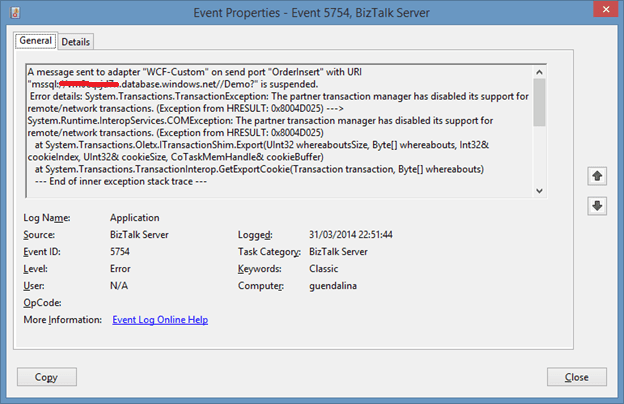Click the source value "BizTalk Server"
The image size is (624, 404).
(139, 235)
